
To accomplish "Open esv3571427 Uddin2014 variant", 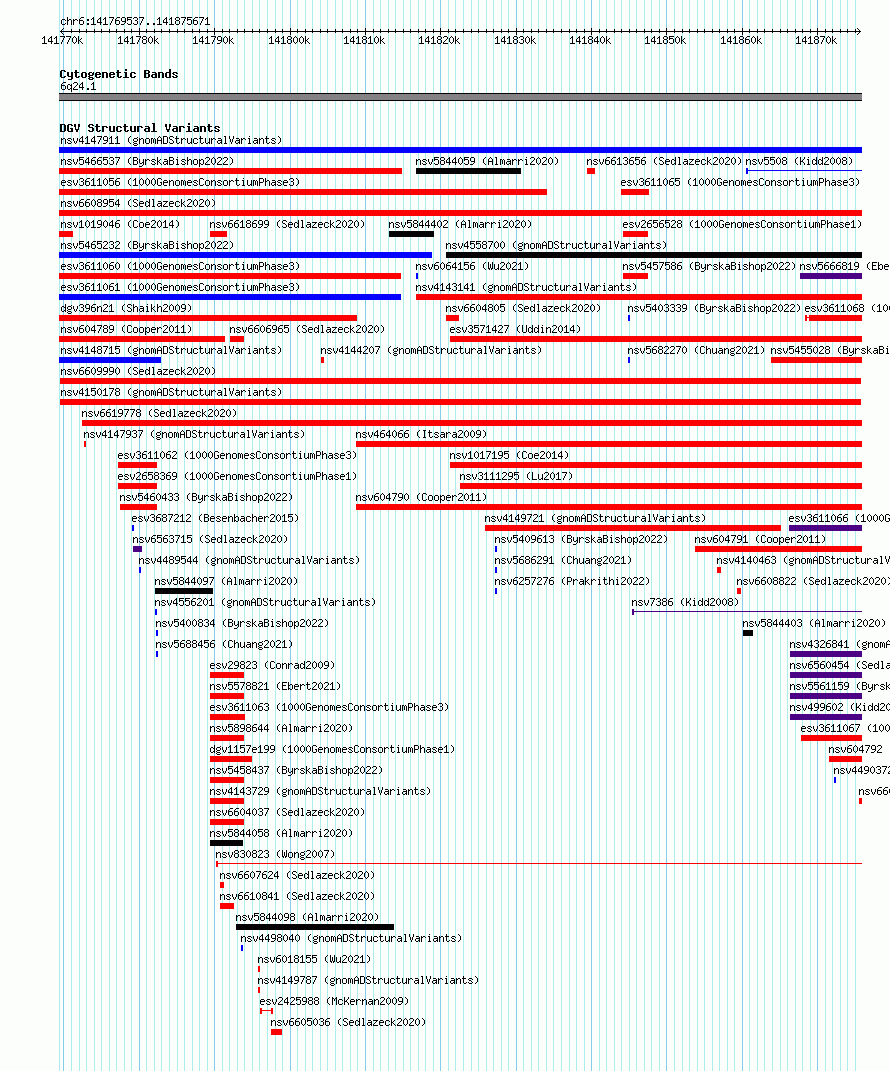I will point(515,329).
